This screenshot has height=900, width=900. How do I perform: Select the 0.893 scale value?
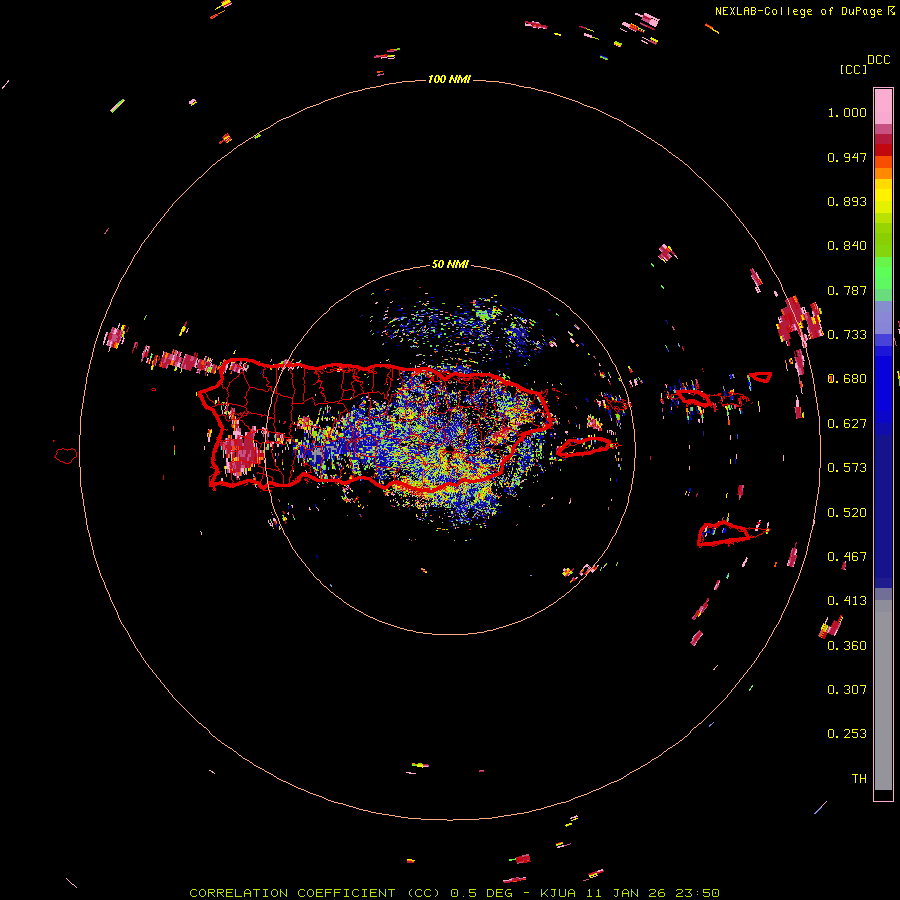[847, 201]
